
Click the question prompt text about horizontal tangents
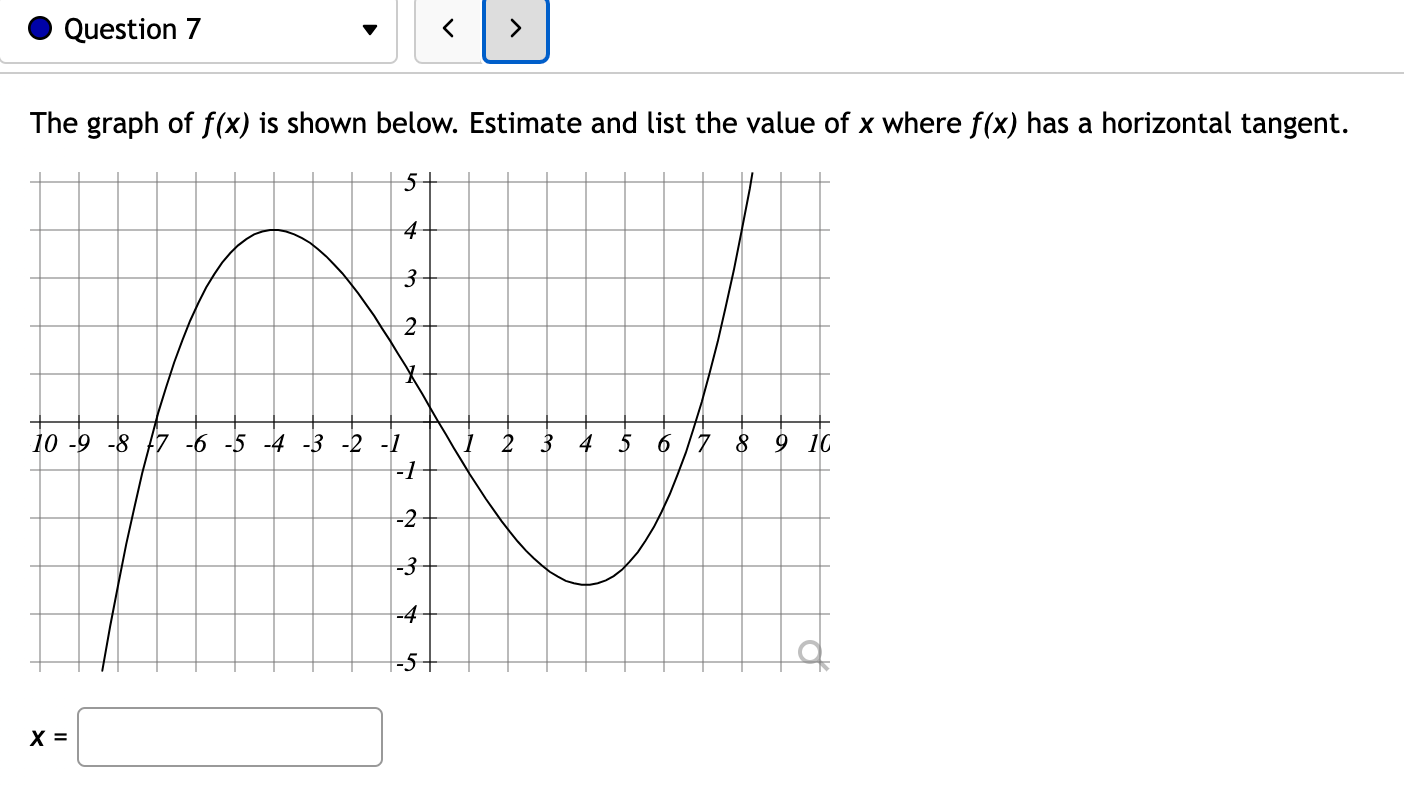click(x=688, y=123)
